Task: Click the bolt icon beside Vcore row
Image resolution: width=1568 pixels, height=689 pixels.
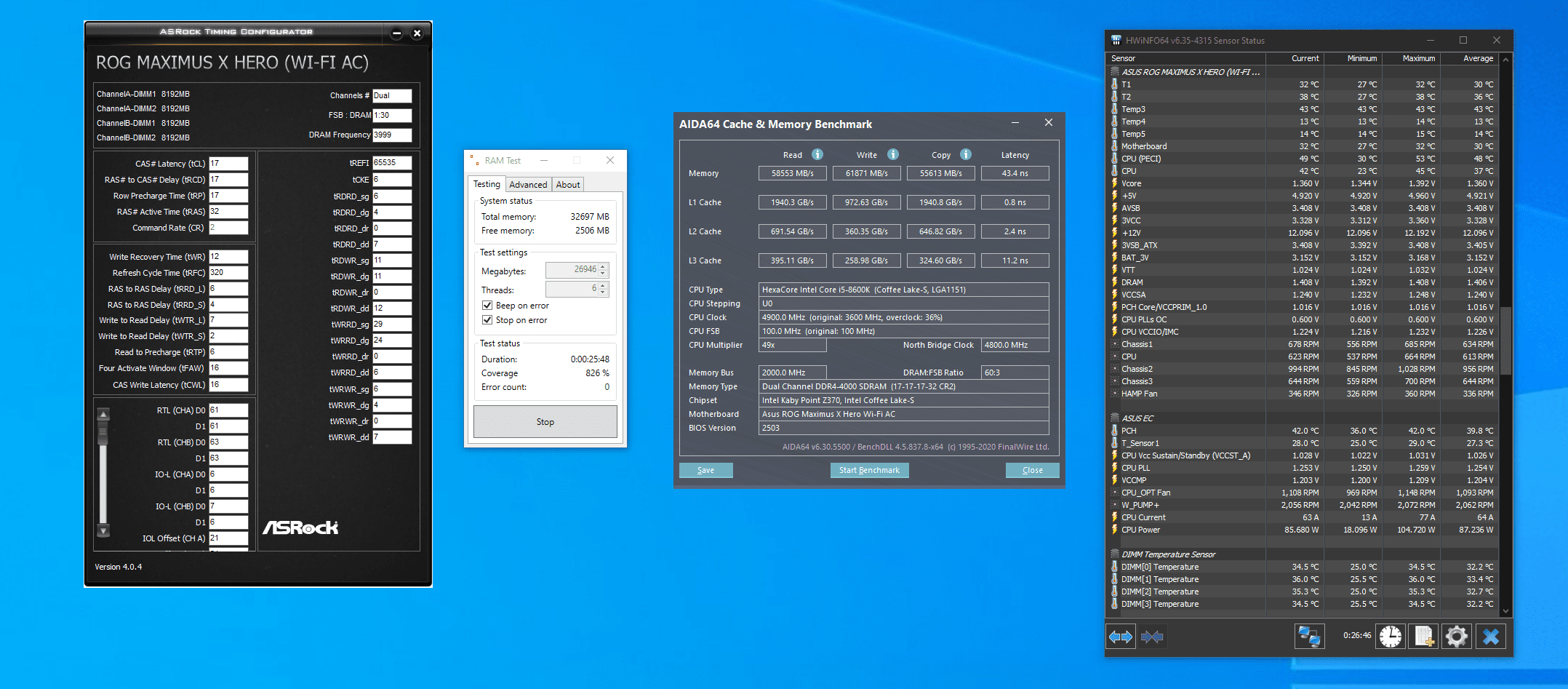Action: (1114, 183)
